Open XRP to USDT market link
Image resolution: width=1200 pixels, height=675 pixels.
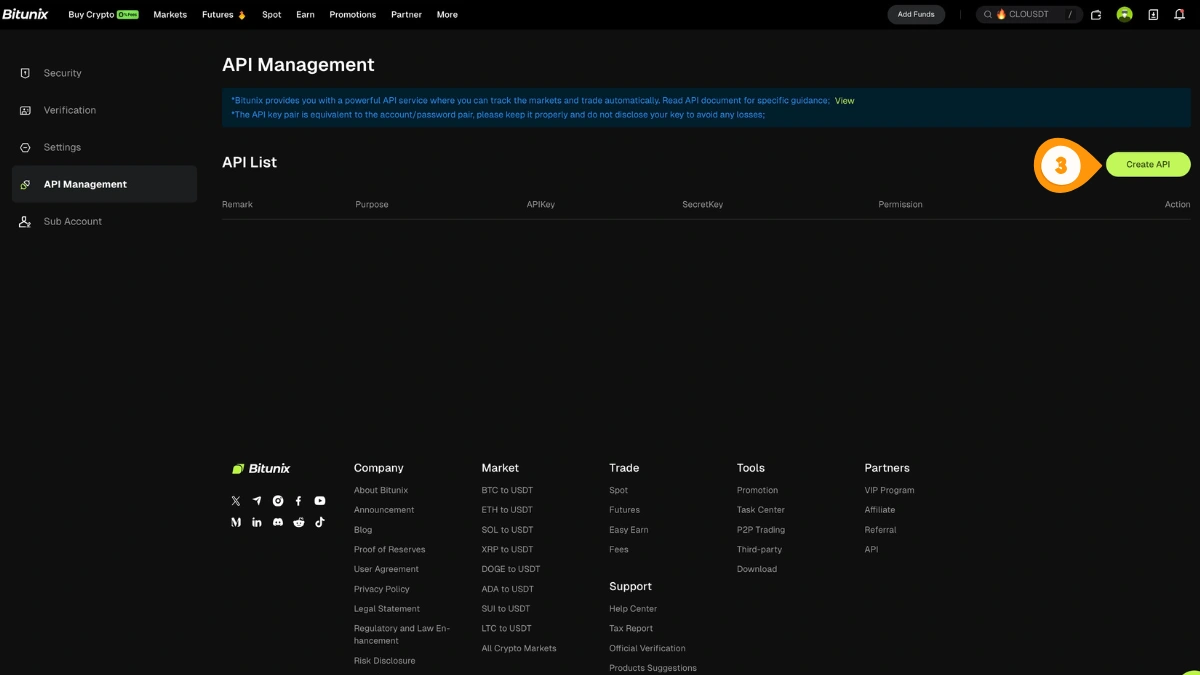507,550
